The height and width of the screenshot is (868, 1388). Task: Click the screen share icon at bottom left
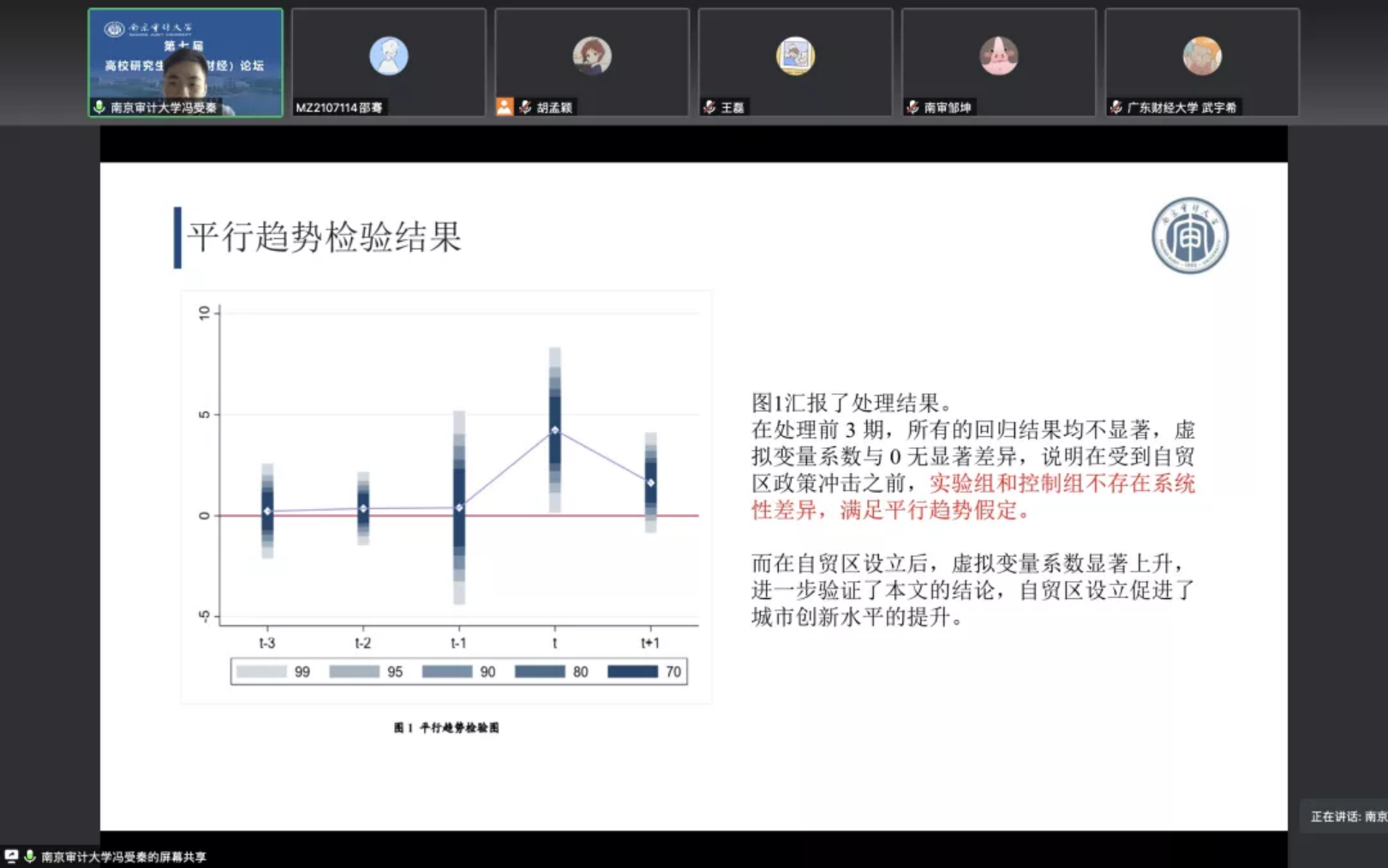pyautogui.click(x=11, y=856)
